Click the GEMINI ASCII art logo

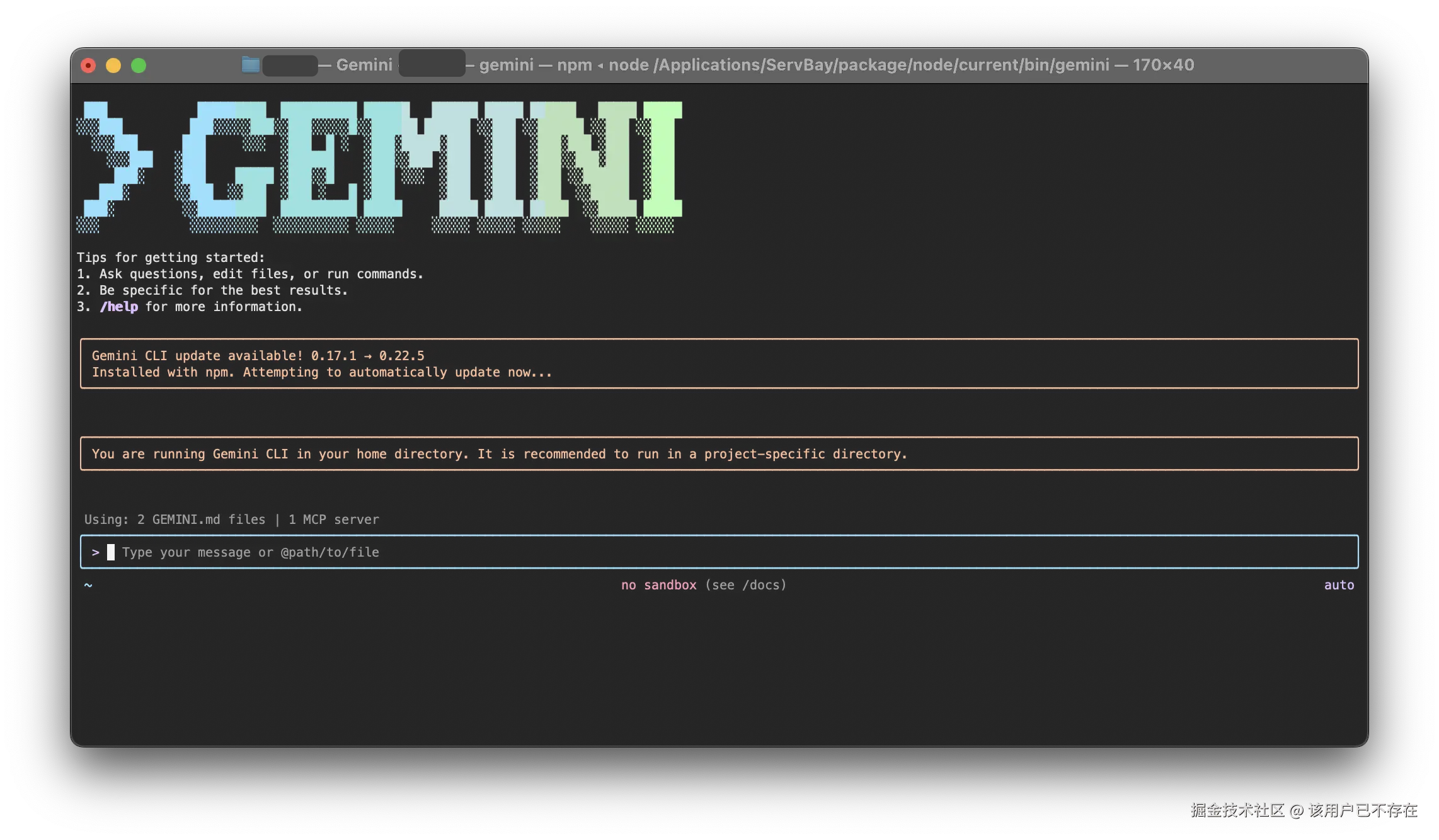(379, 167)
